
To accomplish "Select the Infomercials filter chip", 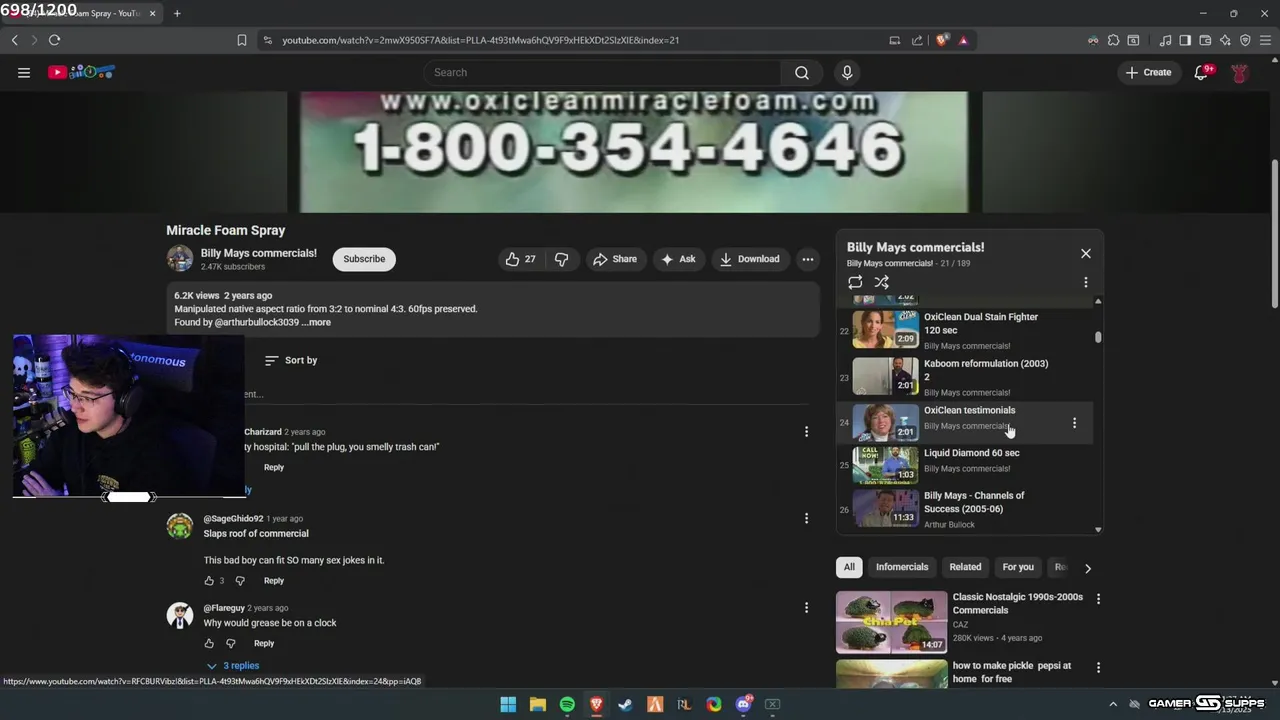I will click(x=902, y=567).
